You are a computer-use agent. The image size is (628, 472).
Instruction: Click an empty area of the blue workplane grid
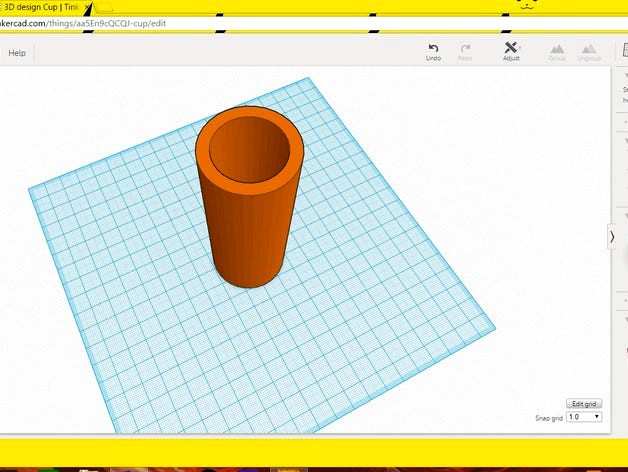tap(380, 330)
